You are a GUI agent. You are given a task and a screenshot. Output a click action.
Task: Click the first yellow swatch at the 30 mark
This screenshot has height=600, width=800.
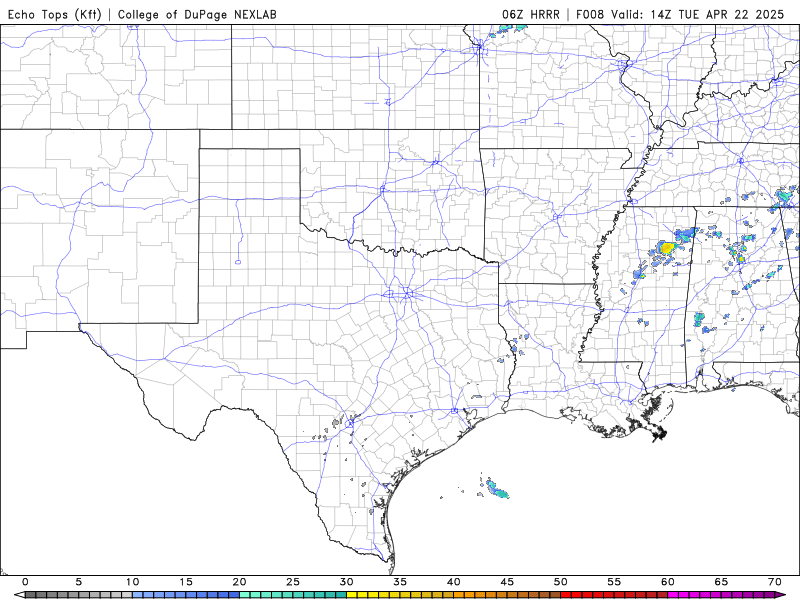pyautogui.click(x=352, y=595)
